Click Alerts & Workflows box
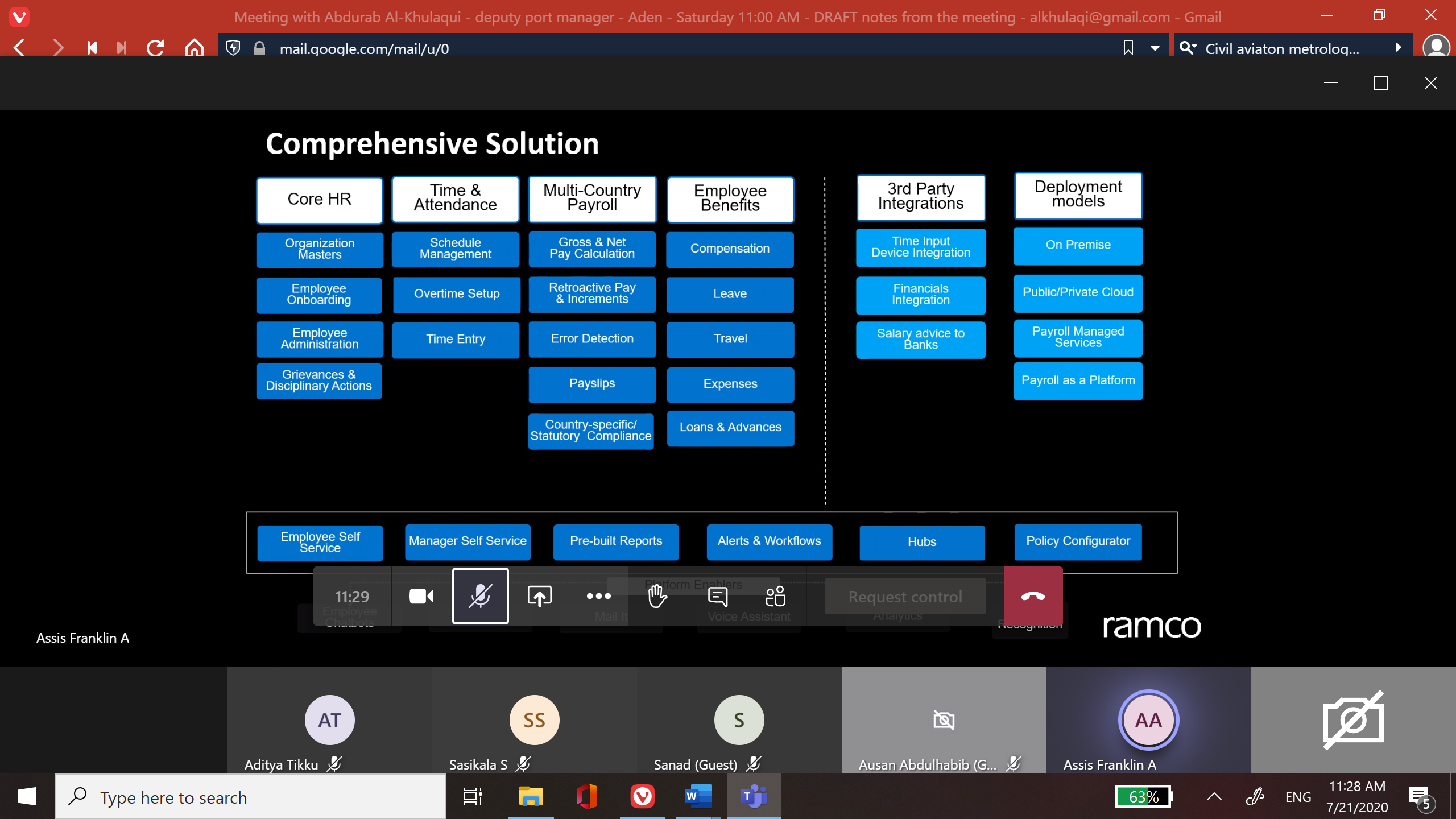Viewport: 1456px width, 819px height. tap(770, 541)
